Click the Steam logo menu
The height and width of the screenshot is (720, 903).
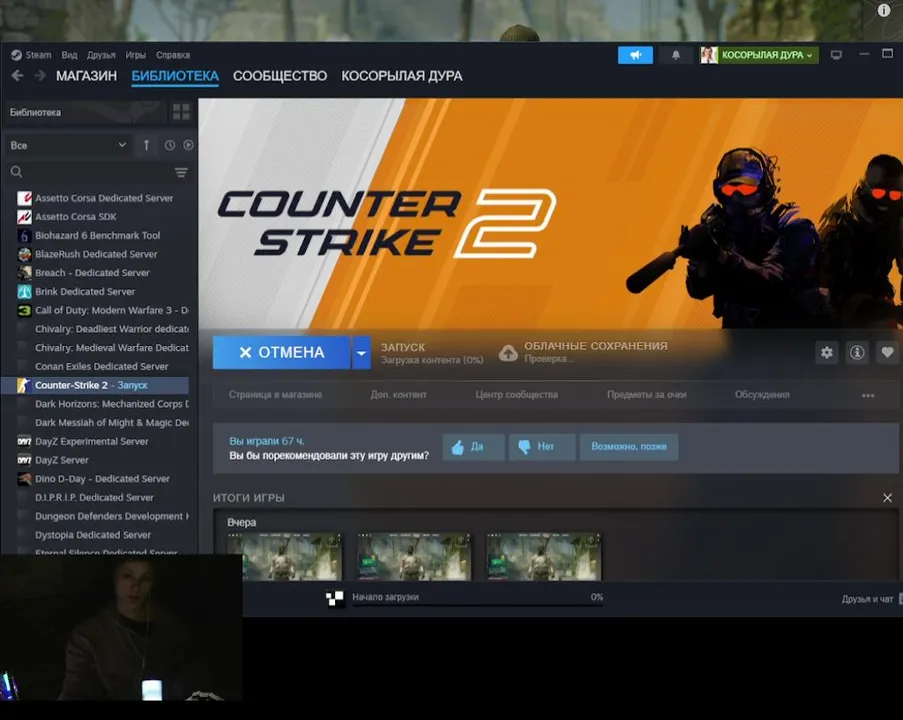click(x=31, y=55)
